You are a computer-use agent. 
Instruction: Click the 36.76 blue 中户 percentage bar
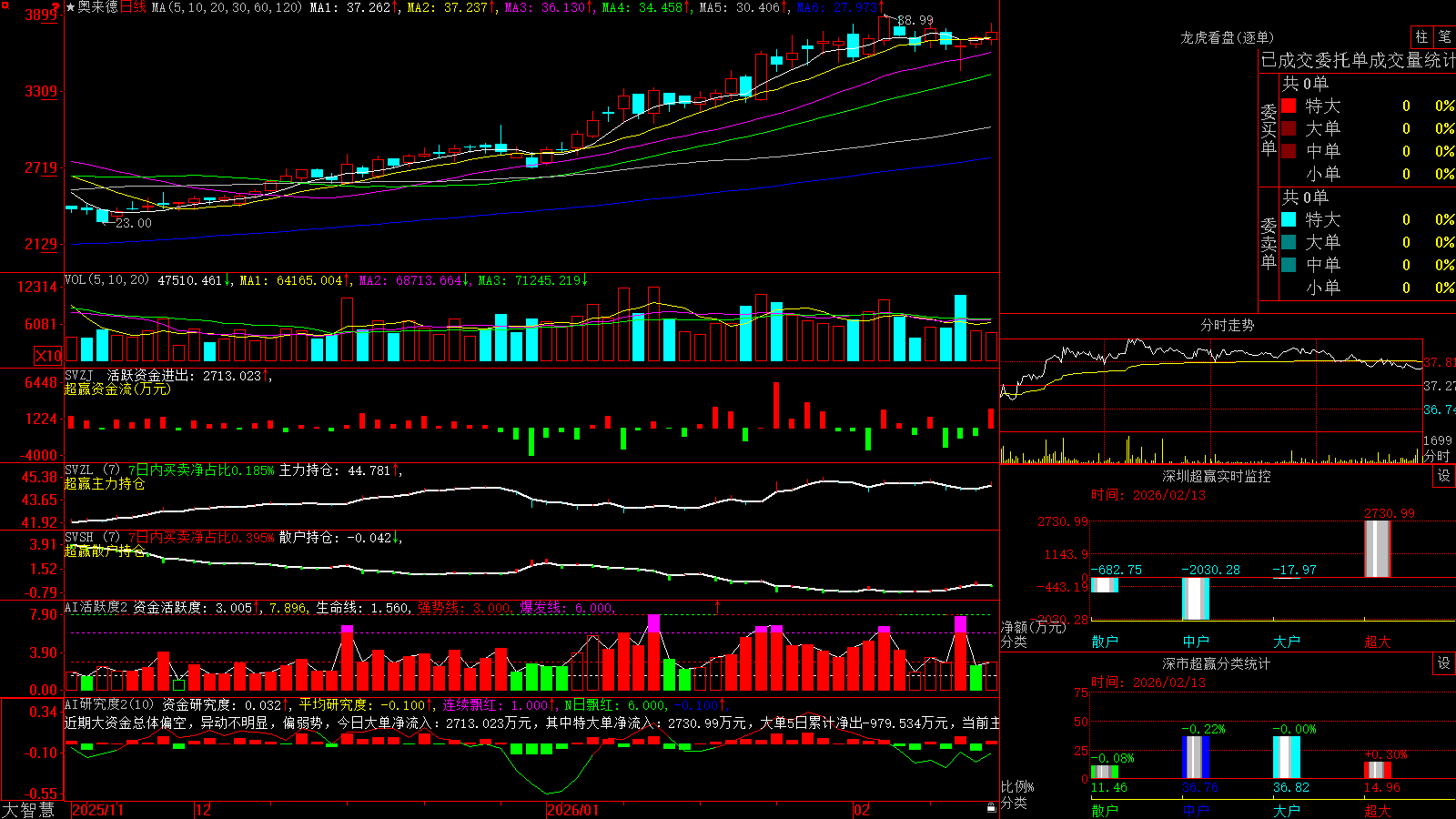click(1196, 757)
